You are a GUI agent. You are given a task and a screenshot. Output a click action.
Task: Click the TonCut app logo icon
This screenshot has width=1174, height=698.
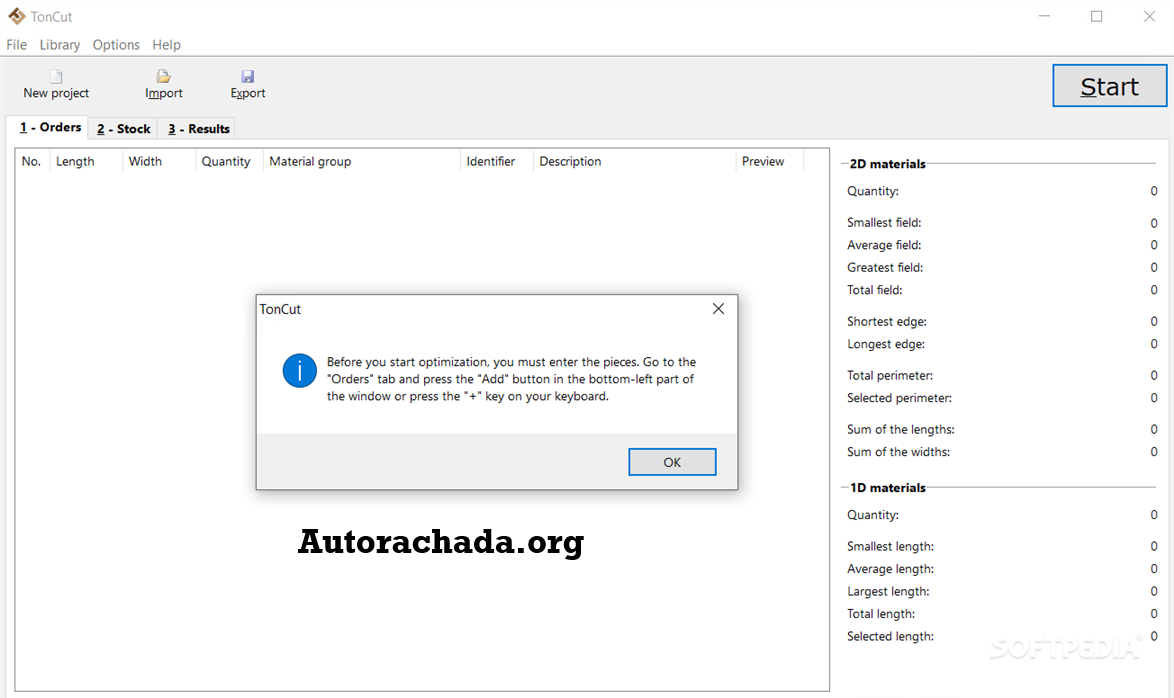coord(16,16)
